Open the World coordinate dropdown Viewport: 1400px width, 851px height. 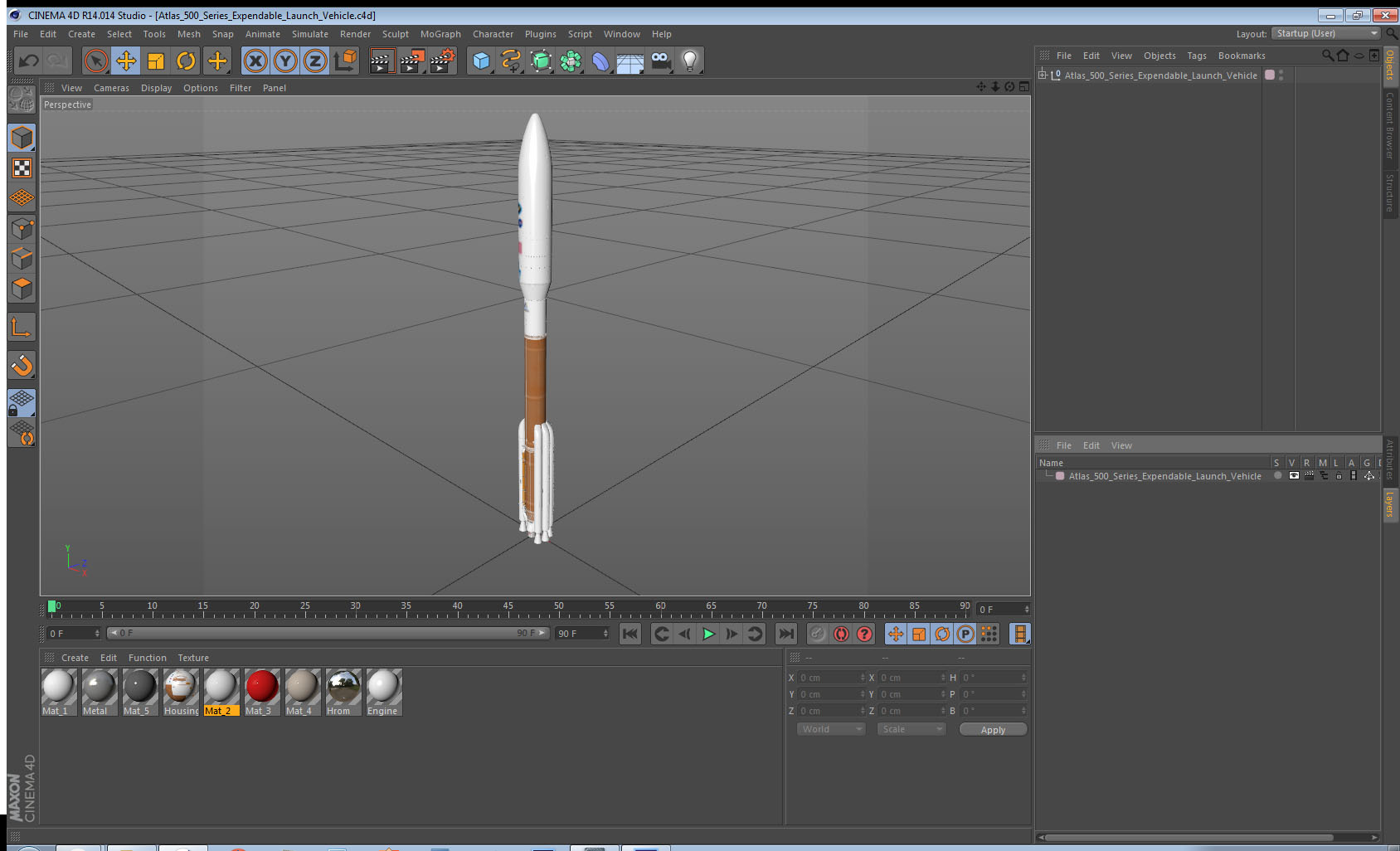pyautogui.click(x=831, y=729)
